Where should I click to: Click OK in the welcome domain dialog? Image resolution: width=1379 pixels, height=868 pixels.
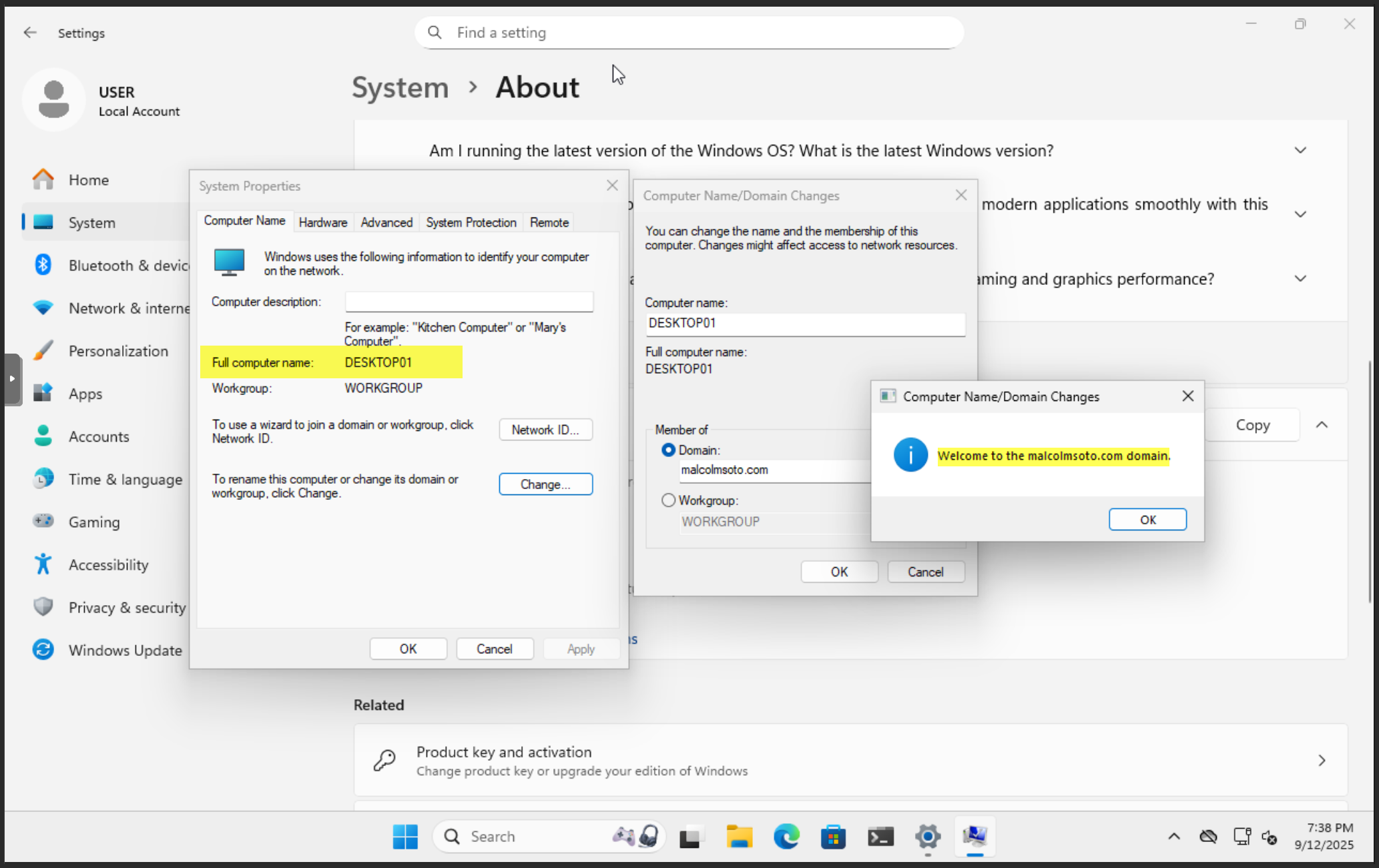pos(1147,520)
